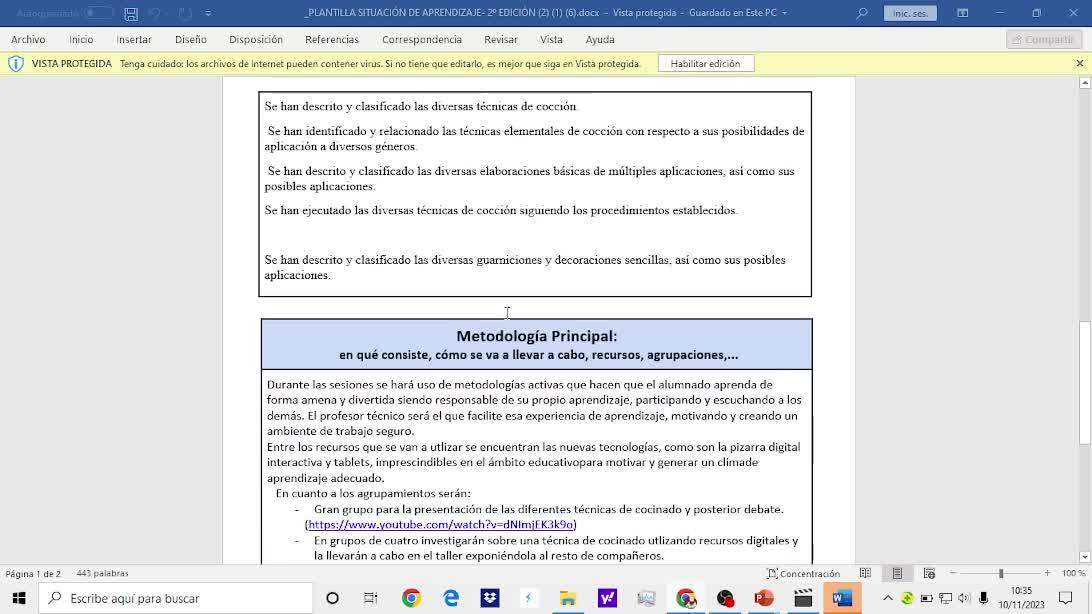The image size is (1092, 614).
Task: Open PowerPoint from the taskbar
Action: tap(764, 598)
